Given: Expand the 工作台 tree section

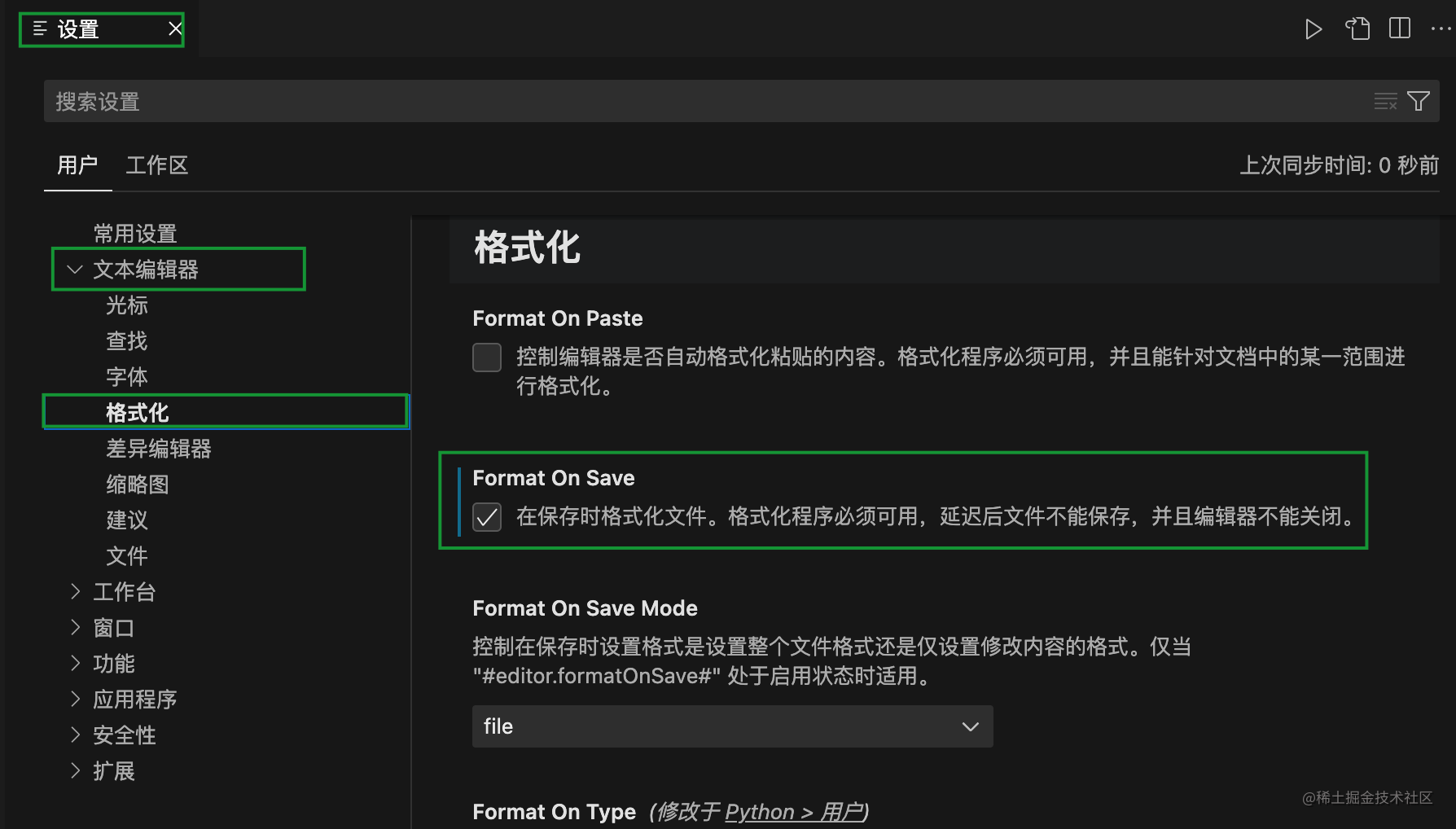Looking at the screenshot, I should tap(75, 591).
